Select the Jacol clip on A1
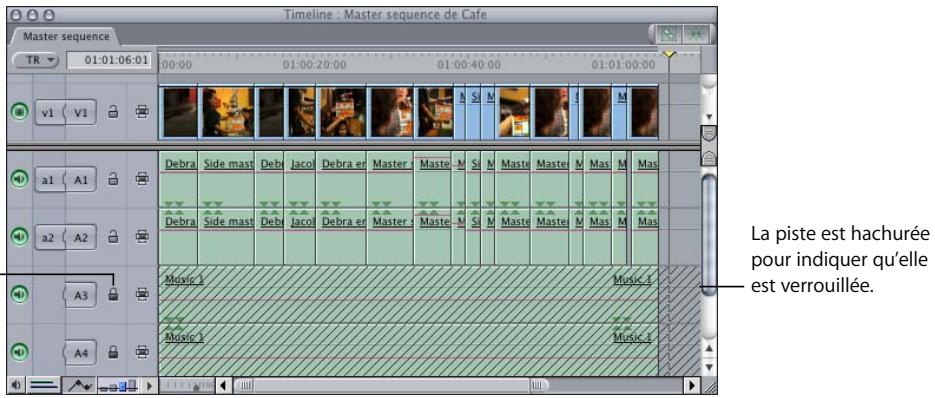935x398 pixels. (300, 180)
